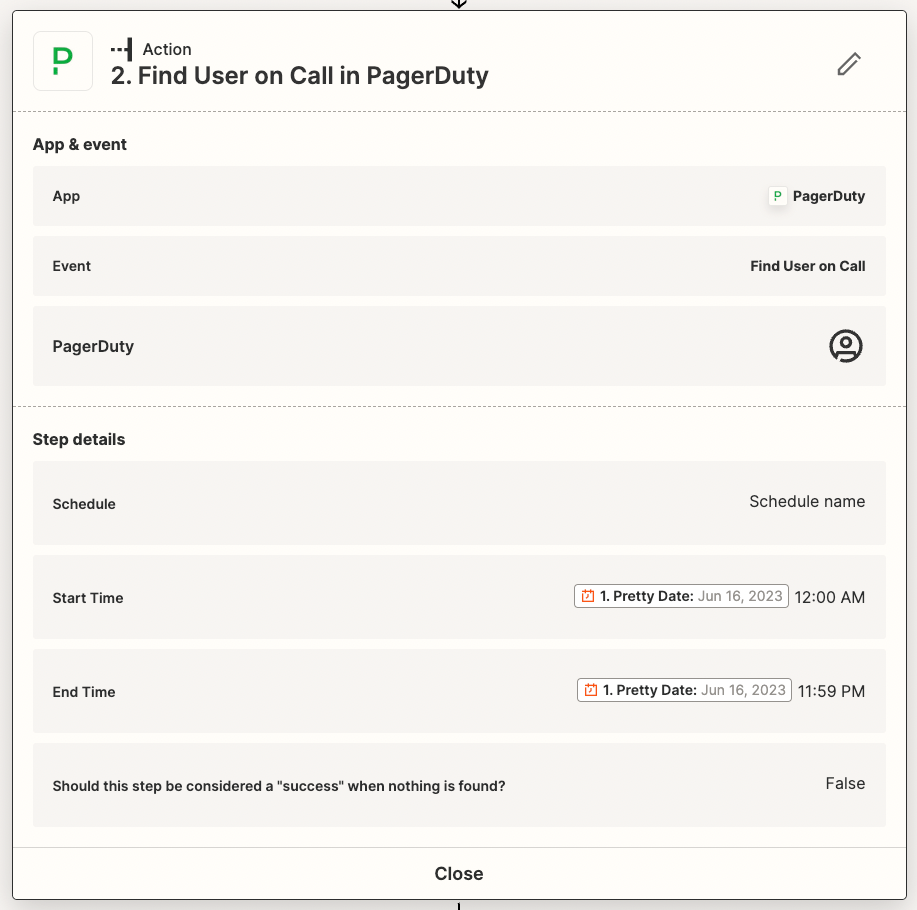
Task: Open the Event row Find User on Call
Action: pos(459,266)
